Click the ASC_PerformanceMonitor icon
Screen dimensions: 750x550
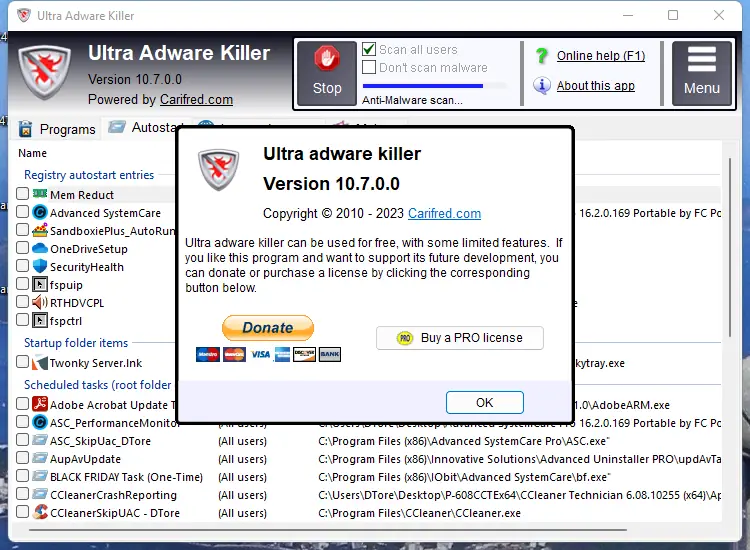(x=40, y=422)
